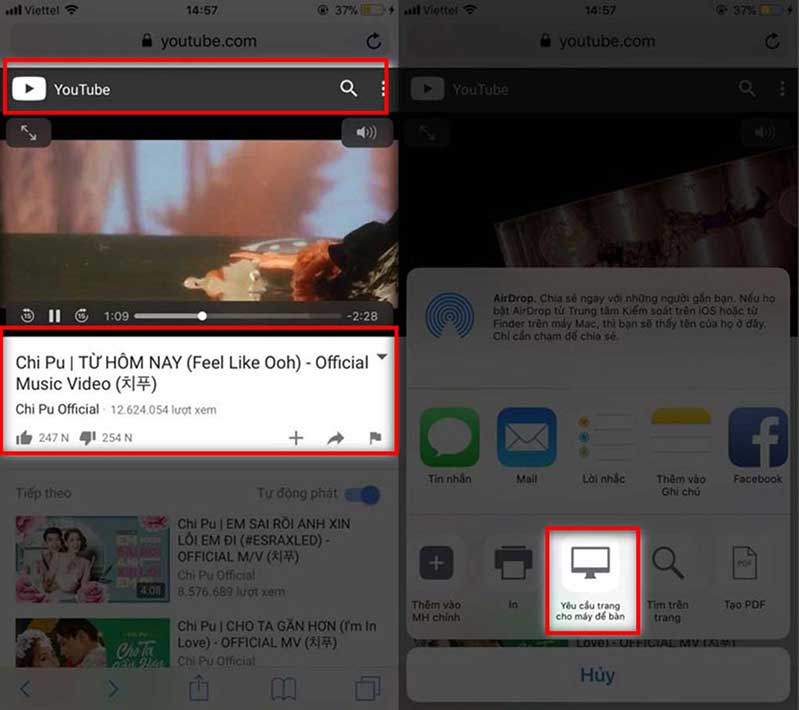Image resolution: width=799 pixels, height=710 pixels.
Task: Open the EM SAI RỒI ANH XIN LỖI title
Action: pos(264,540)
